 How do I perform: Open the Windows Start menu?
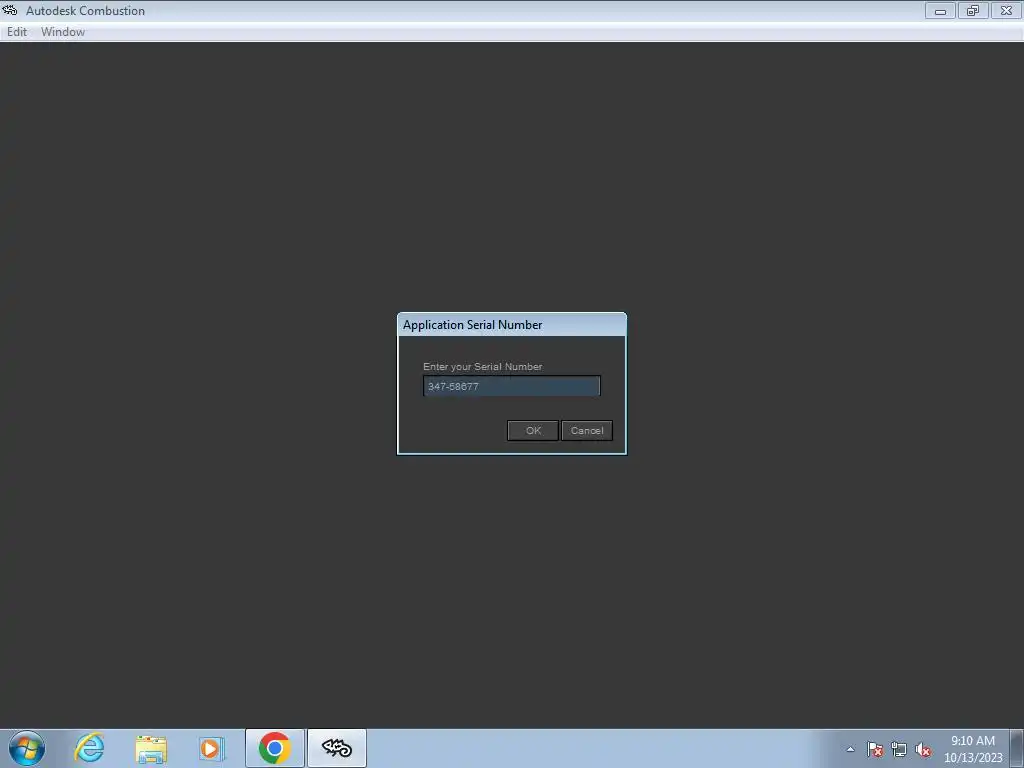click(x=27, y=748)
